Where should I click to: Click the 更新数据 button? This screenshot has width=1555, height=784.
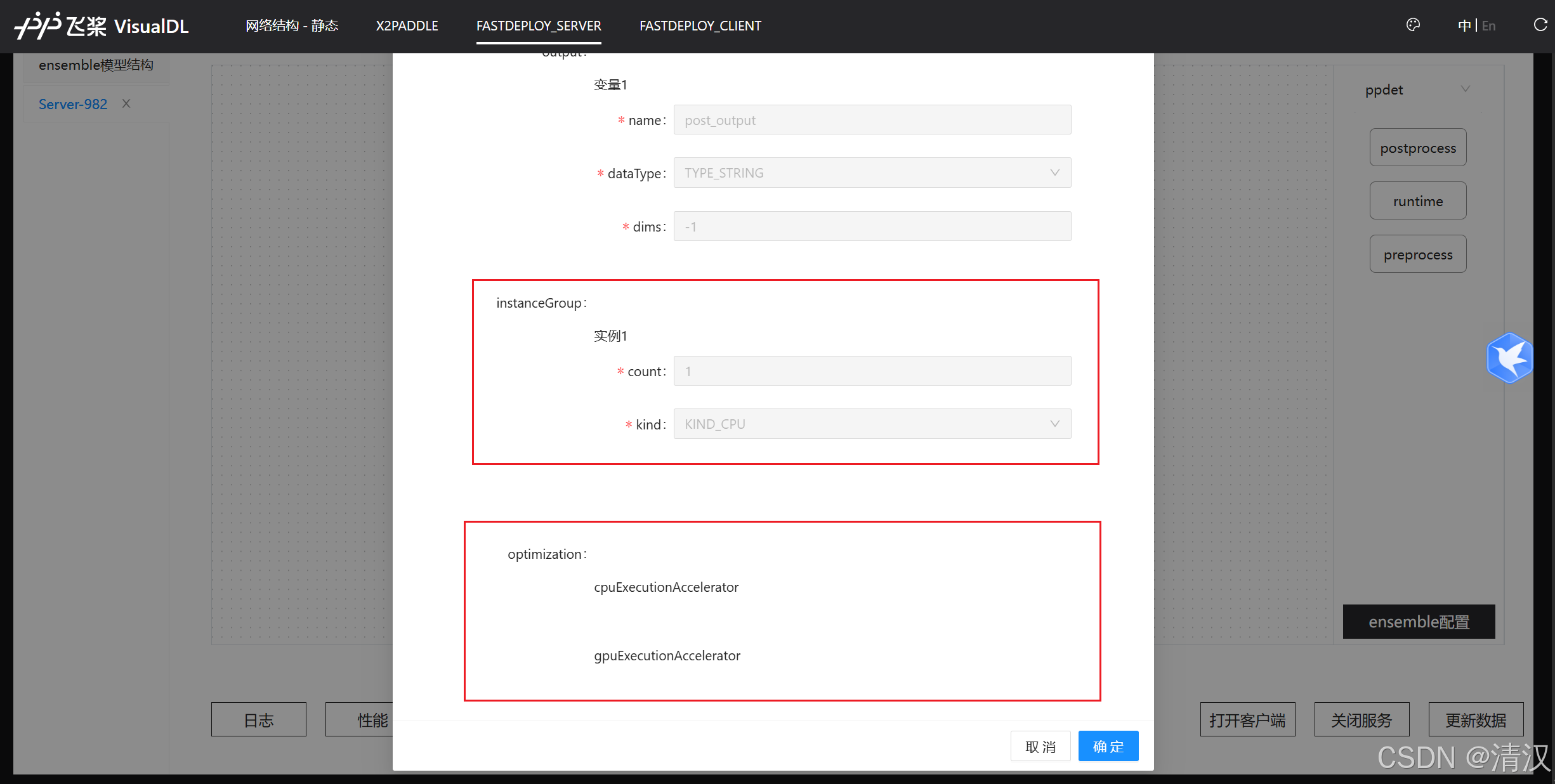[x=1476, y=719]
